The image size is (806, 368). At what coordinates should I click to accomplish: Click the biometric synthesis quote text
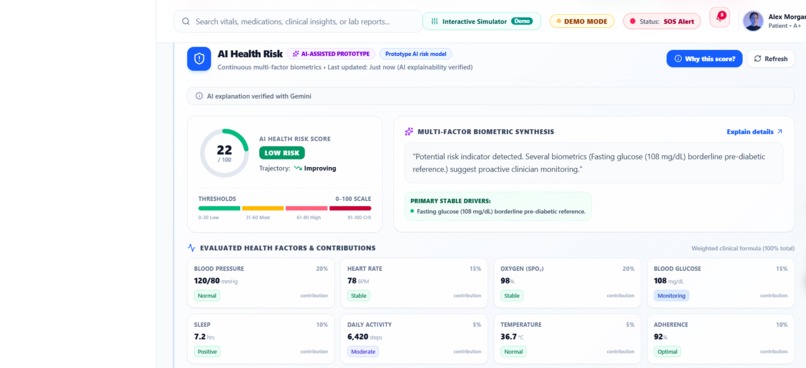pyautogui.click(x=589, y=162)
